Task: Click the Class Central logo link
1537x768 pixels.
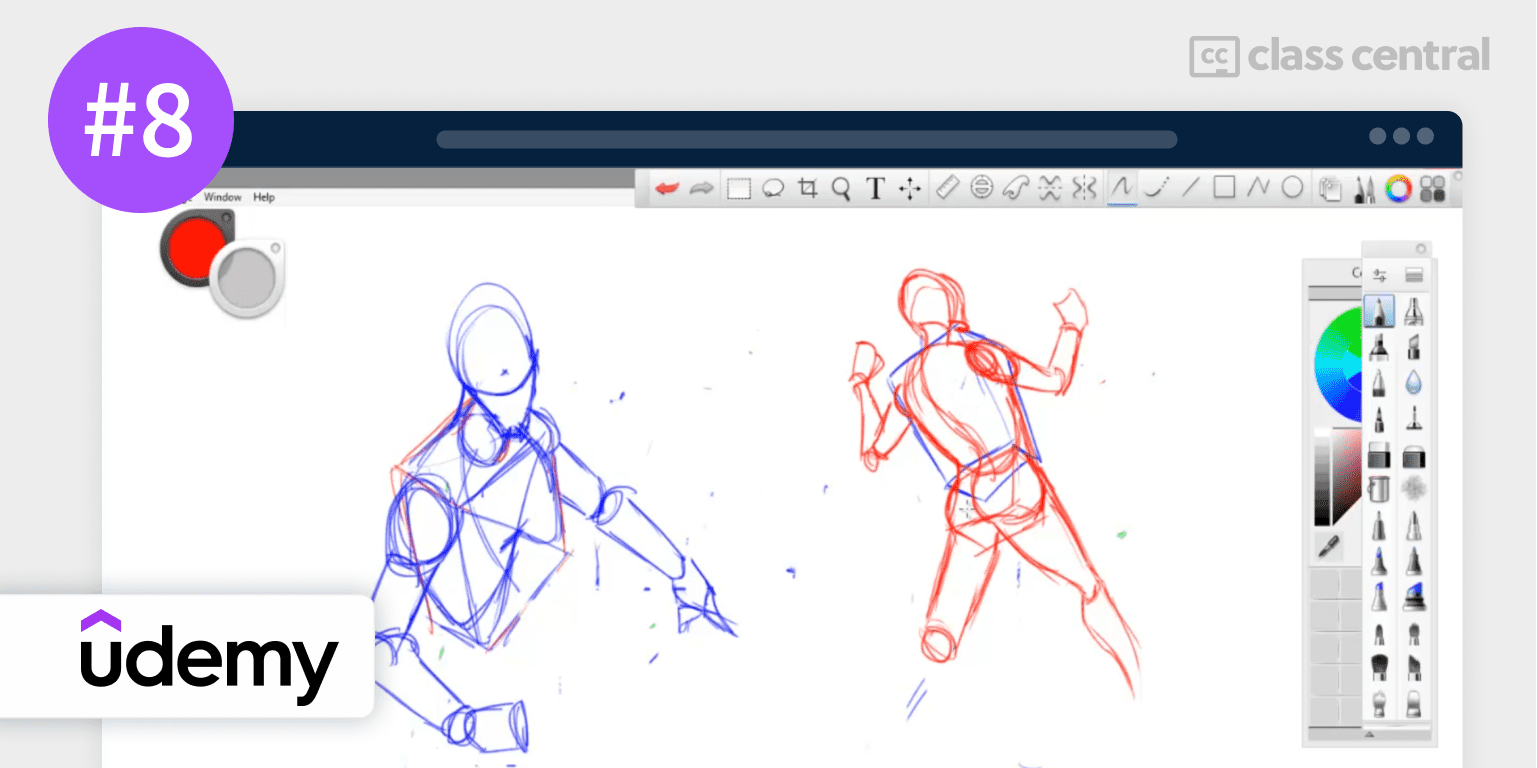Action: pos(1339,56)
